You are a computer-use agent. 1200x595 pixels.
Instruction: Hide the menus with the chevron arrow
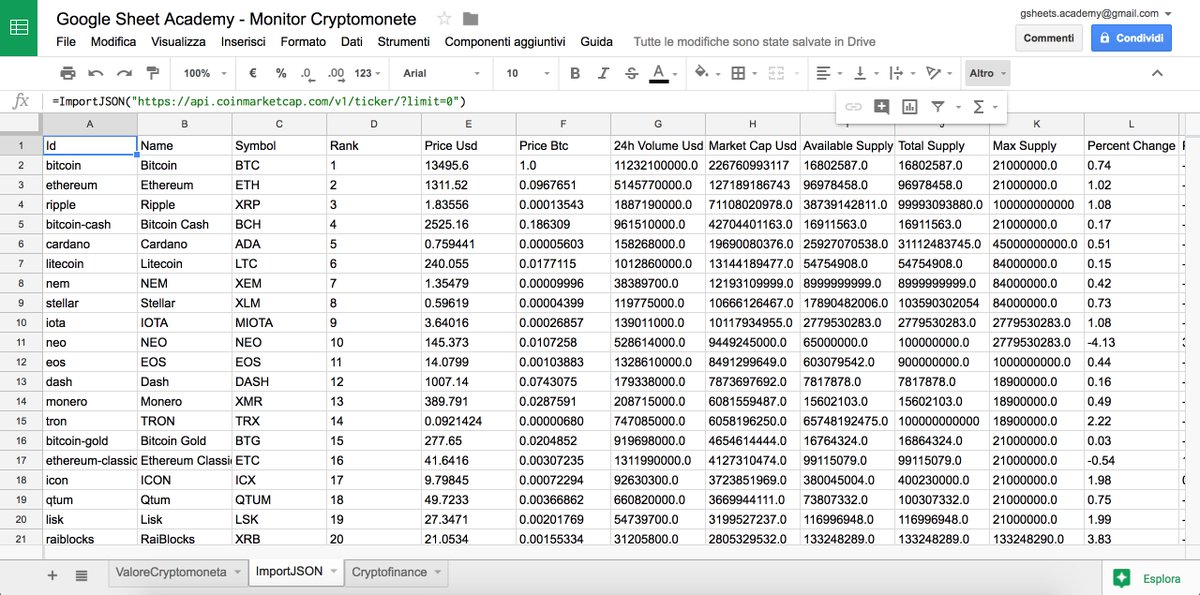point(1157,73)
